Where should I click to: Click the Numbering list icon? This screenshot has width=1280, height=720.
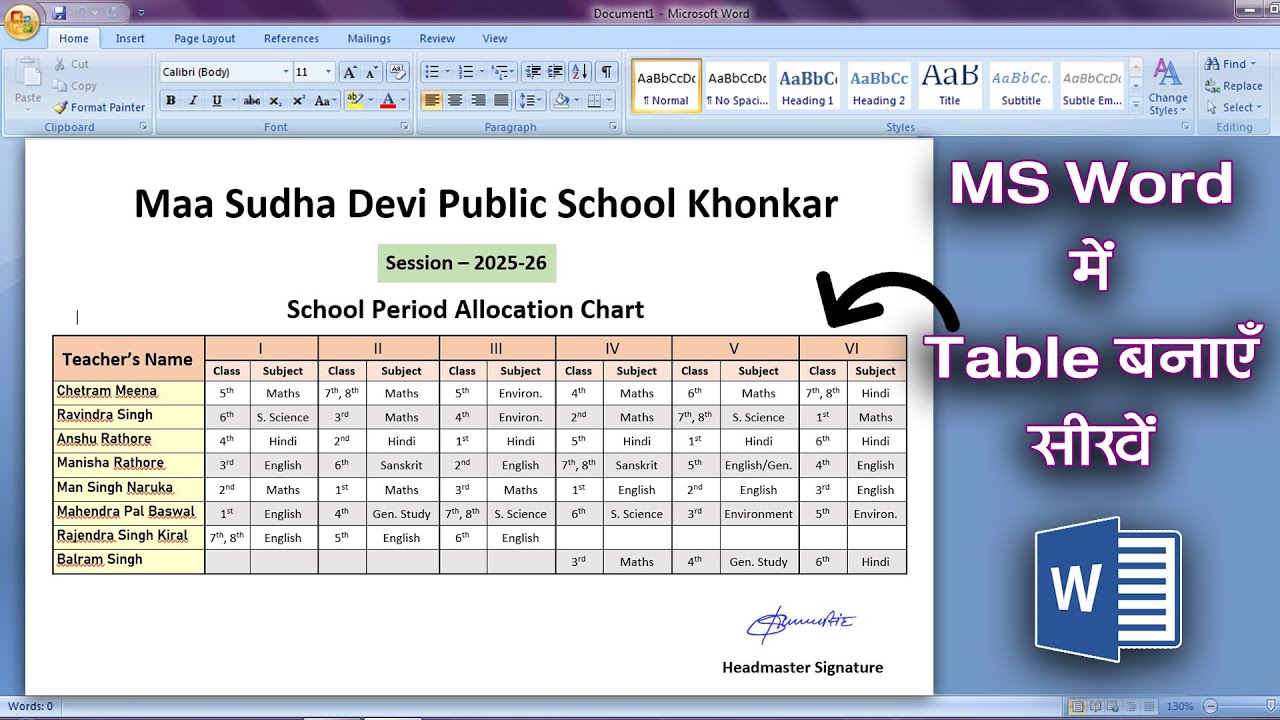[466, 72]
